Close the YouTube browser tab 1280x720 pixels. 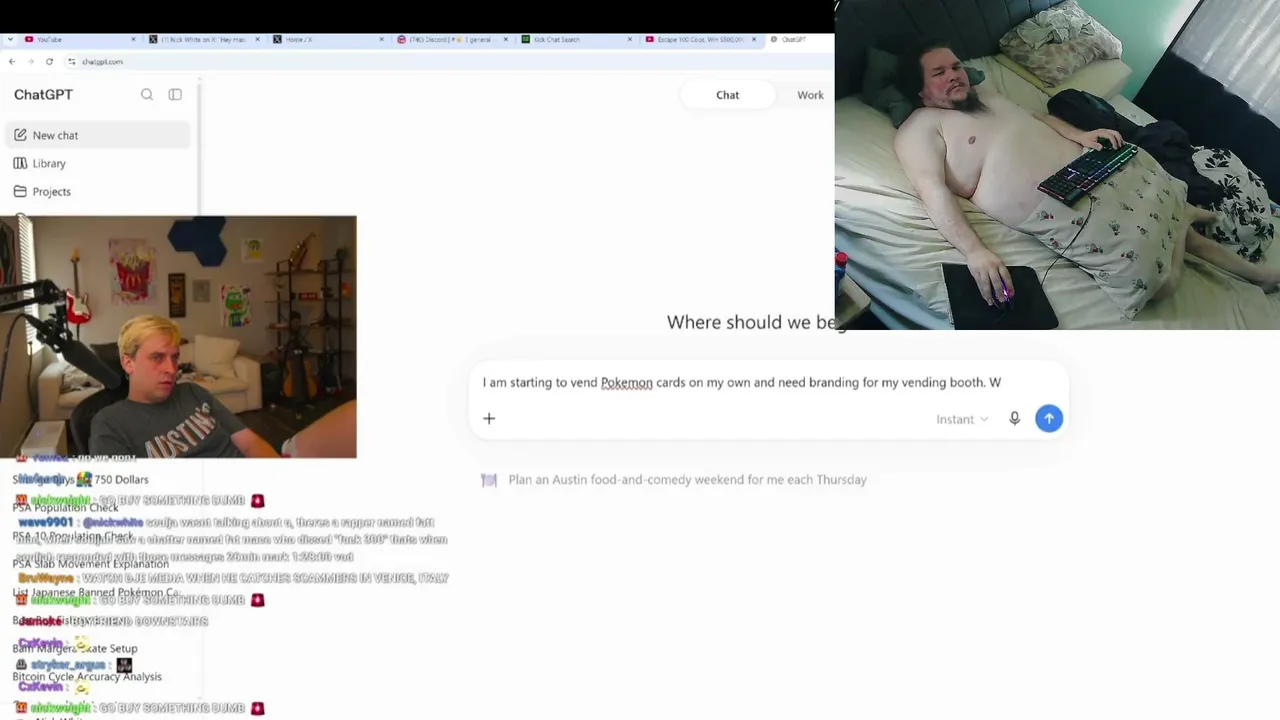click(x=134, y=39)
